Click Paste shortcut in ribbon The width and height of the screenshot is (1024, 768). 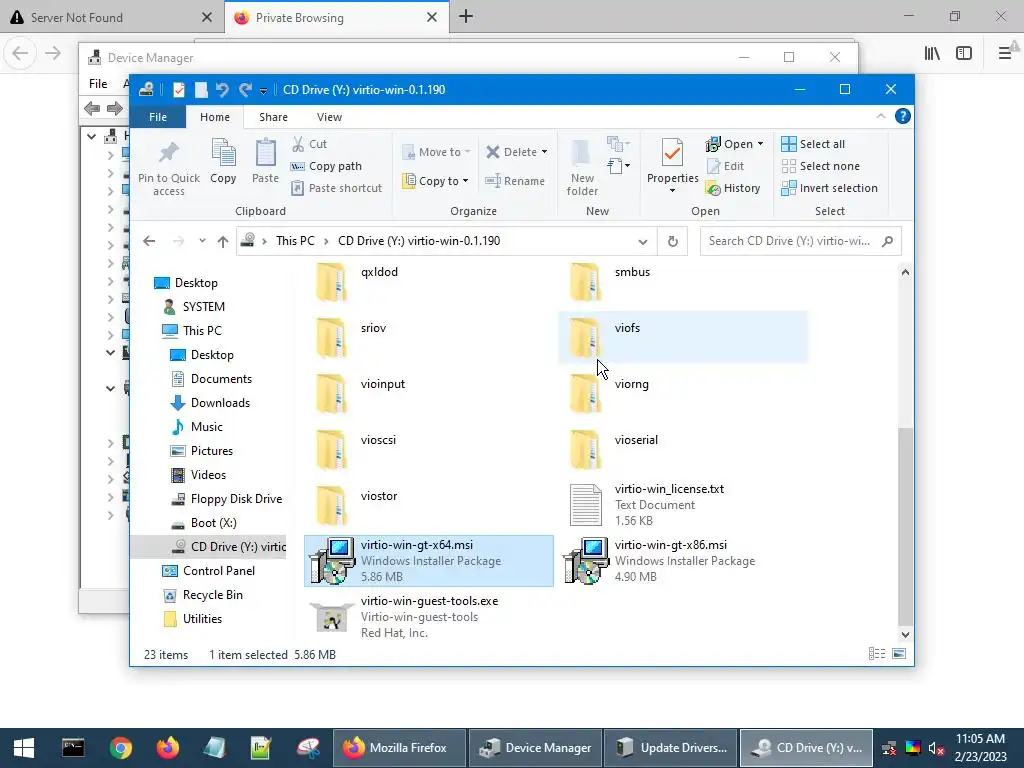337,188
